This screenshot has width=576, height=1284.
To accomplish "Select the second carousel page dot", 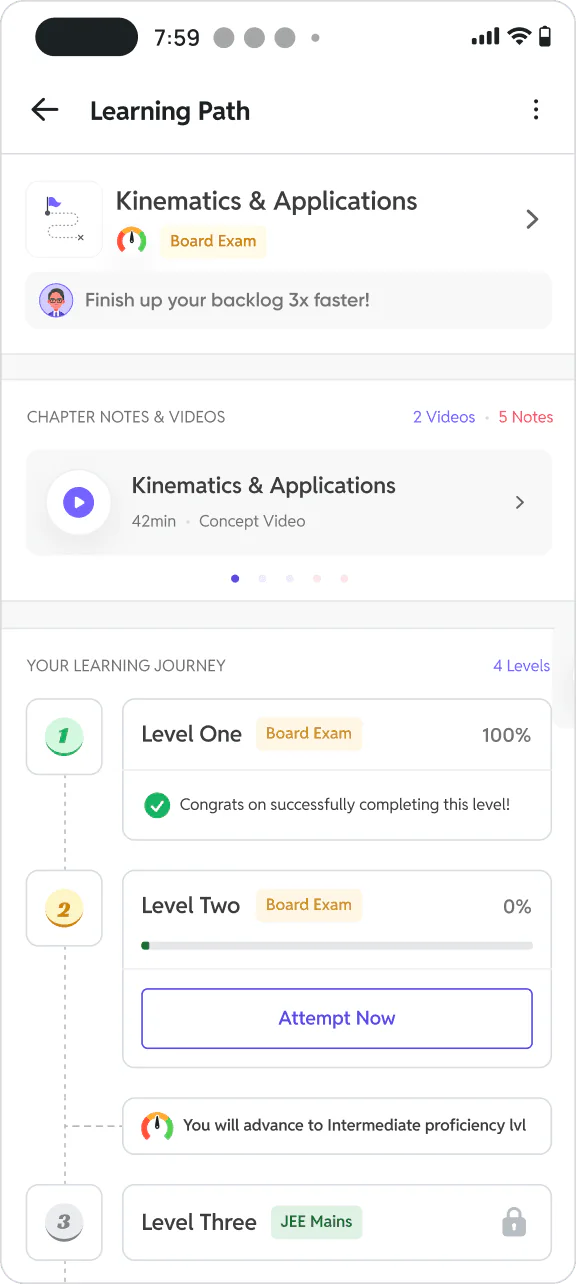I will point(262,578).
